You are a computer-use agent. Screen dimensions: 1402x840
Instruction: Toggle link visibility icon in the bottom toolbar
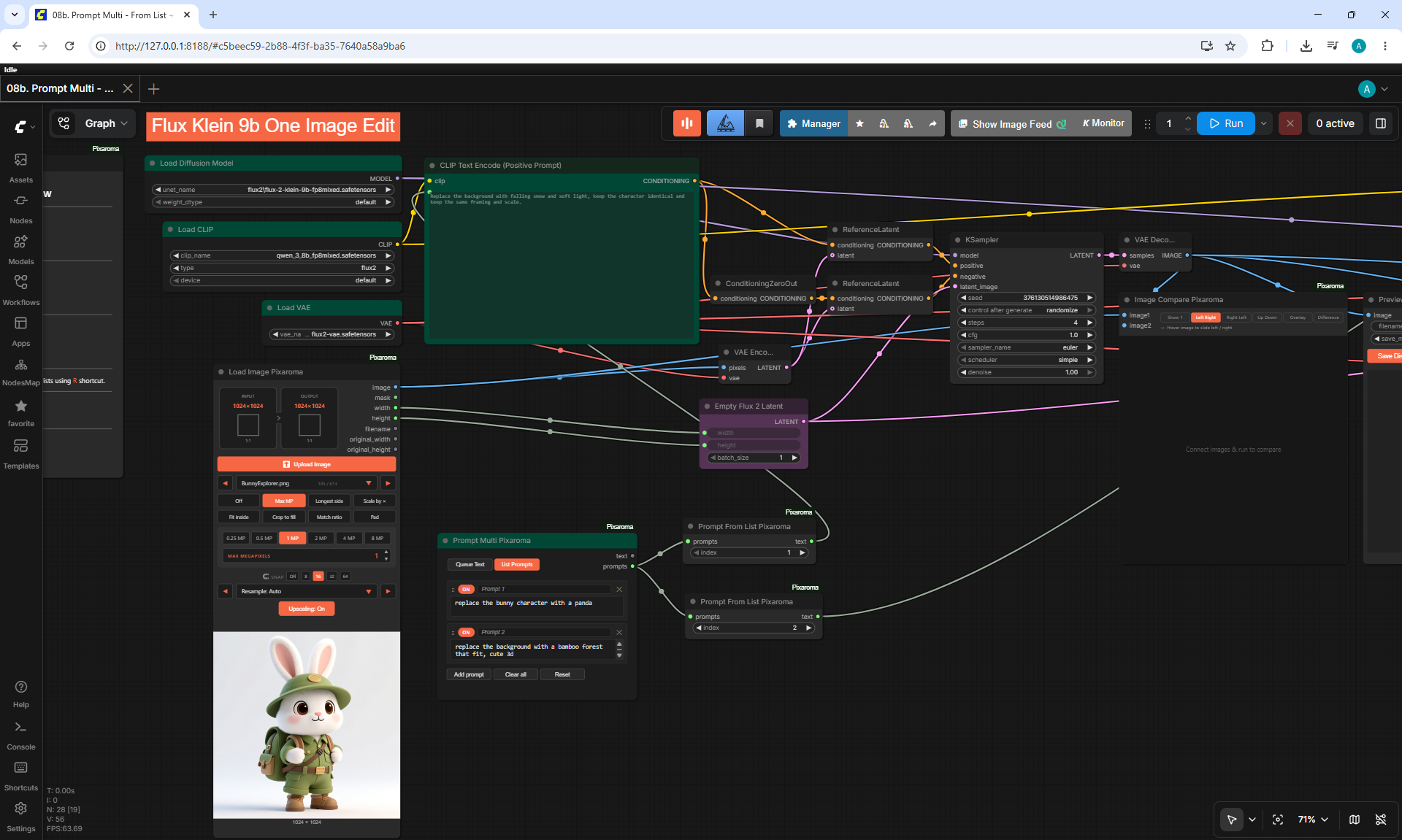(x=1381, y=820)
